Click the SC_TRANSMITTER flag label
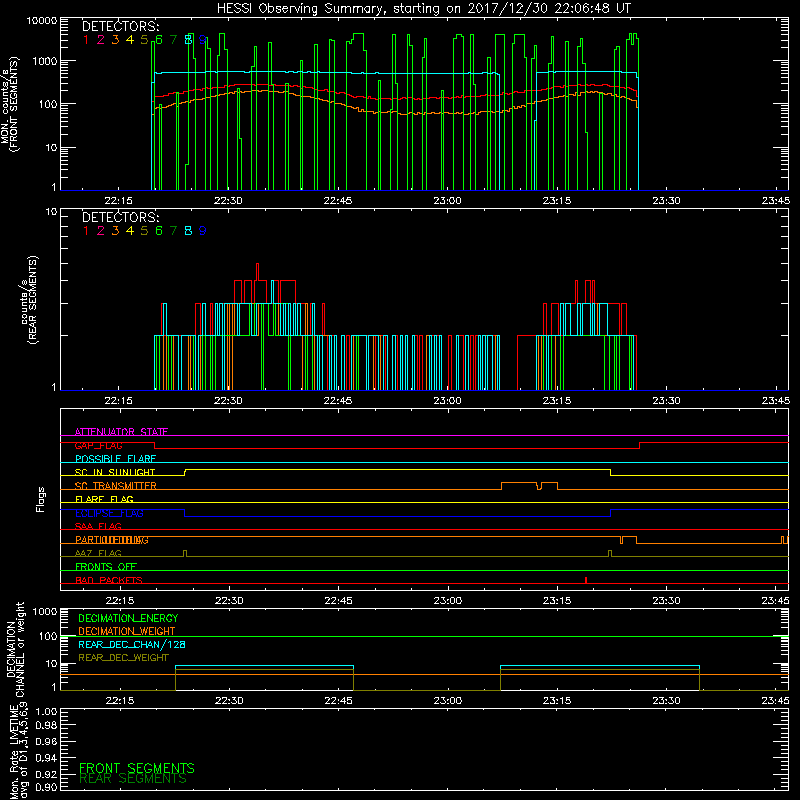The image size is (800, 800). tap(116, 486)
